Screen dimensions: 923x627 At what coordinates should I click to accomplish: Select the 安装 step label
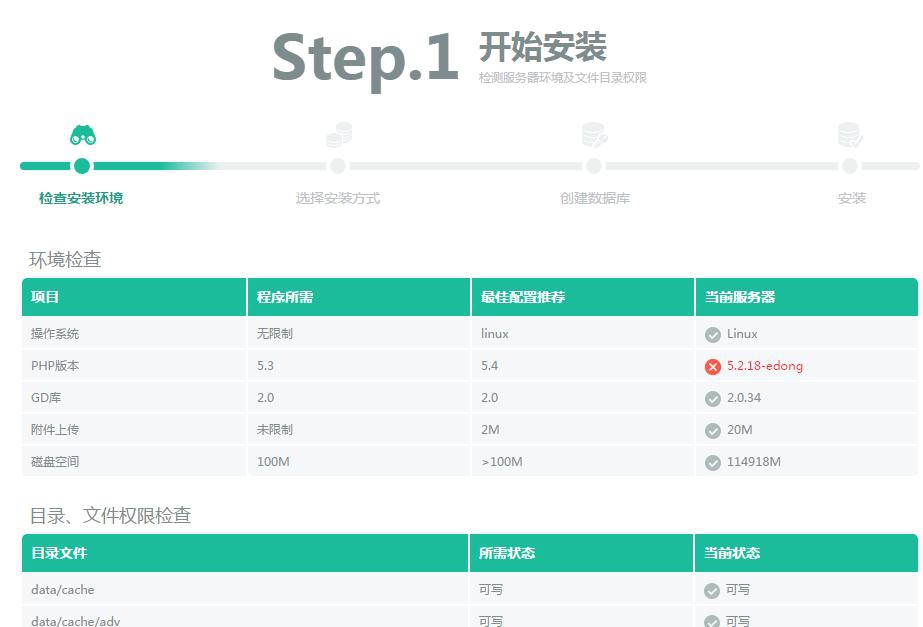(851, 198)
